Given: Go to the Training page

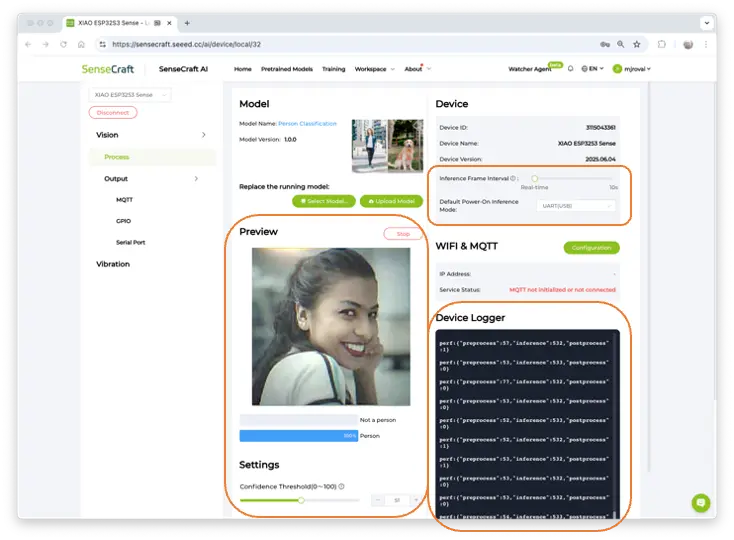Looking at the screenshot, I should pyautogui.click(x=333, y=69).
